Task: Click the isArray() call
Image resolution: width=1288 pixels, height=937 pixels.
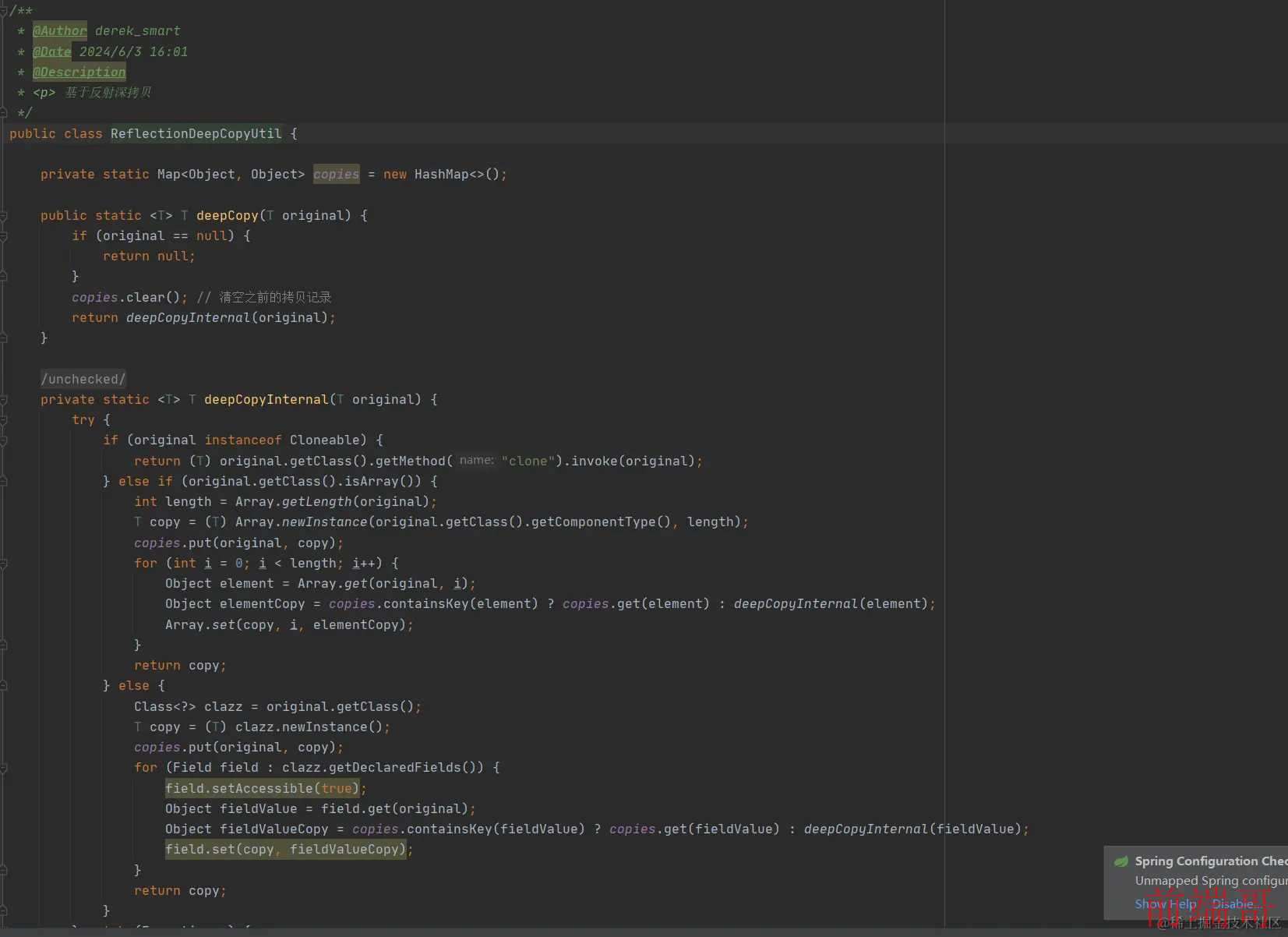Action: pyautogui.click(x=379, y=481)
